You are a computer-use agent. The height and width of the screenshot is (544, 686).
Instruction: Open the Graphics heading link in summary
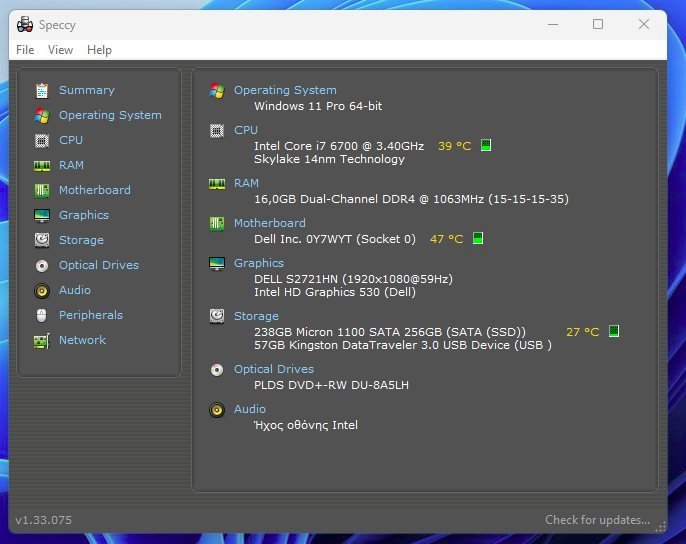pos(259,263)
